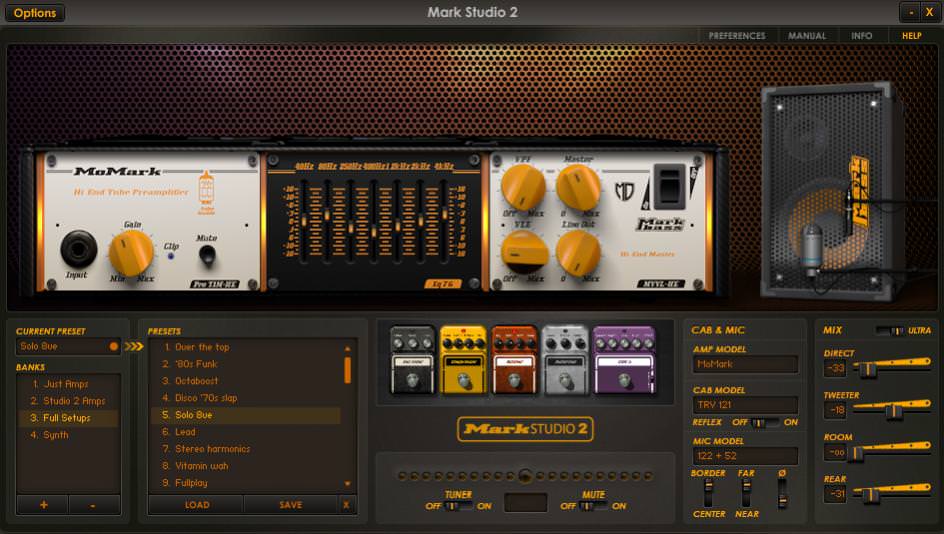
Task: Click the speaker cabinet image
Action: (832, 193)
